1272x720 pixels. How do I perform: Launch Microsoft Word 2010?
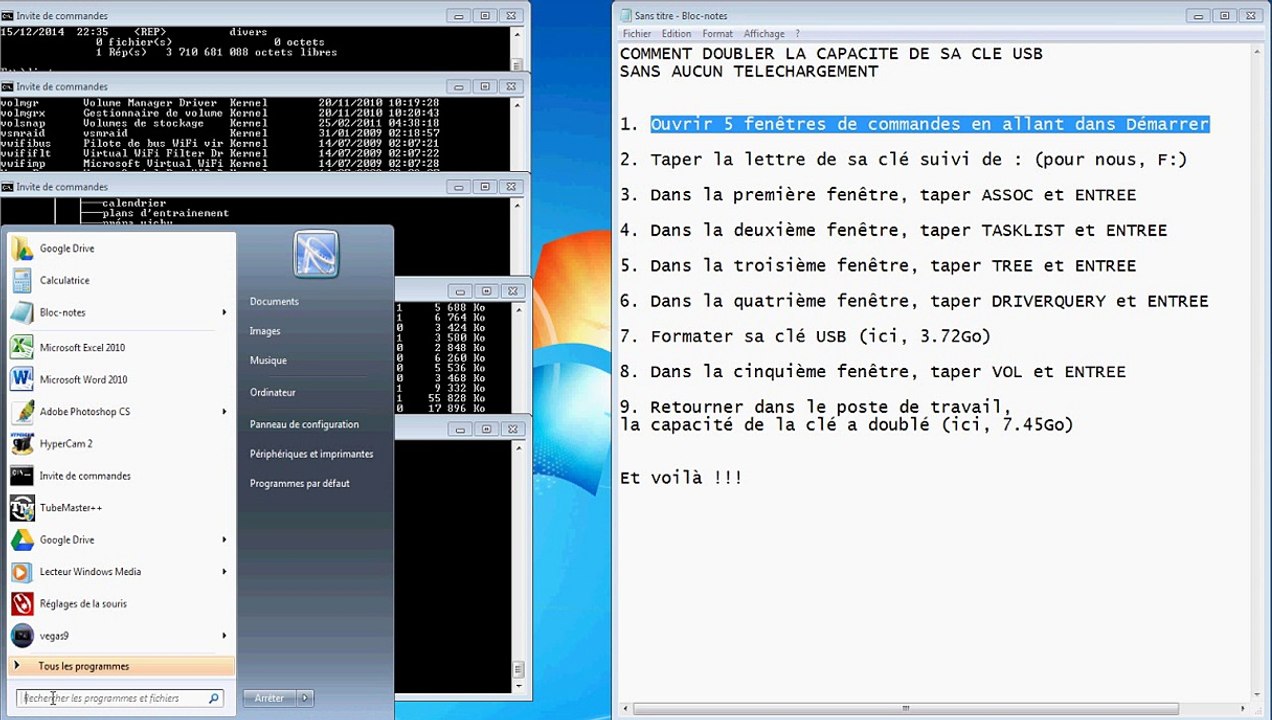click(83, 380)
